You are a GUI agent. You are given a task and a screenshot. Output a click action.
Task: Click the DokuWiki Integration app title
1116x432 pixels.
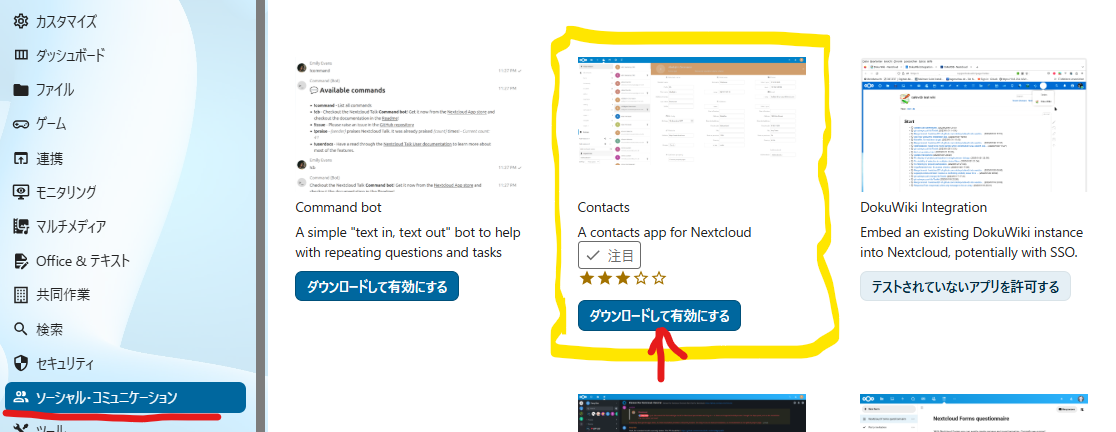coord(924,208)
